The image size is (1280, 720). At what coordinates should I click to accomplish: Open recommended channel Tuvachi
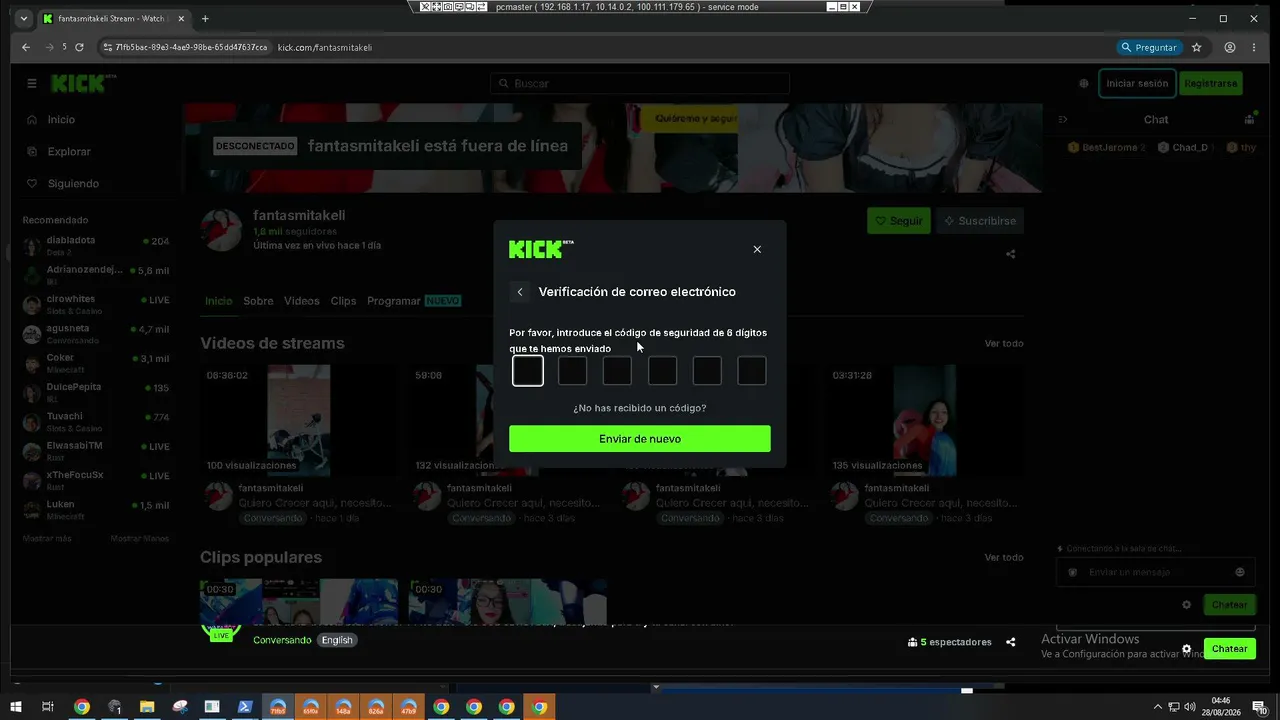(96, 420)
